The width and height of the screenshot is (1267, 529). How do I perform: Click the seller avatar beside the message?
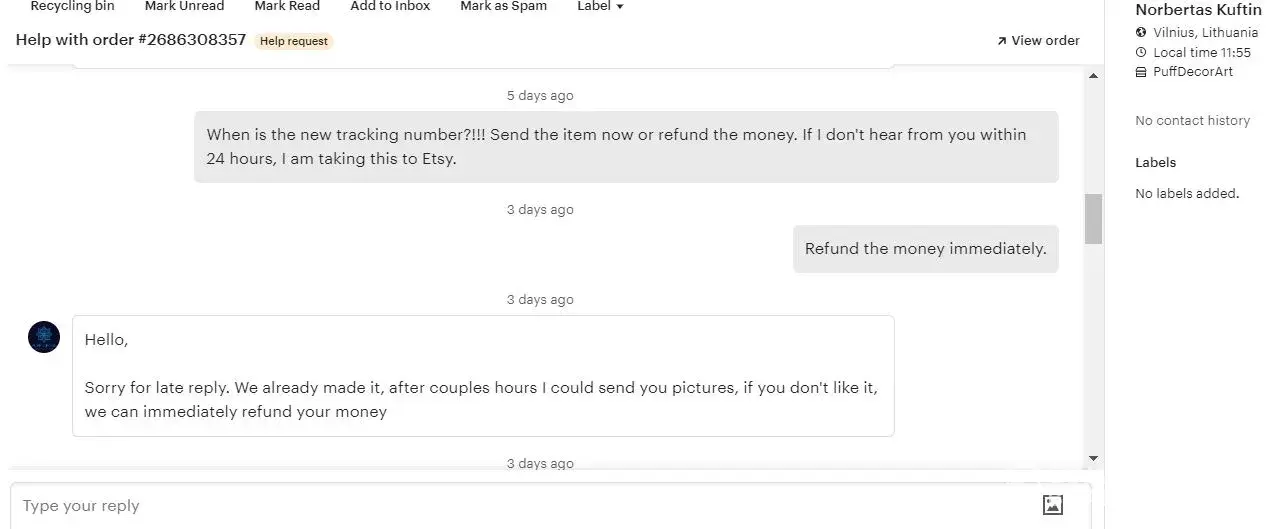(x=44, y=337)
